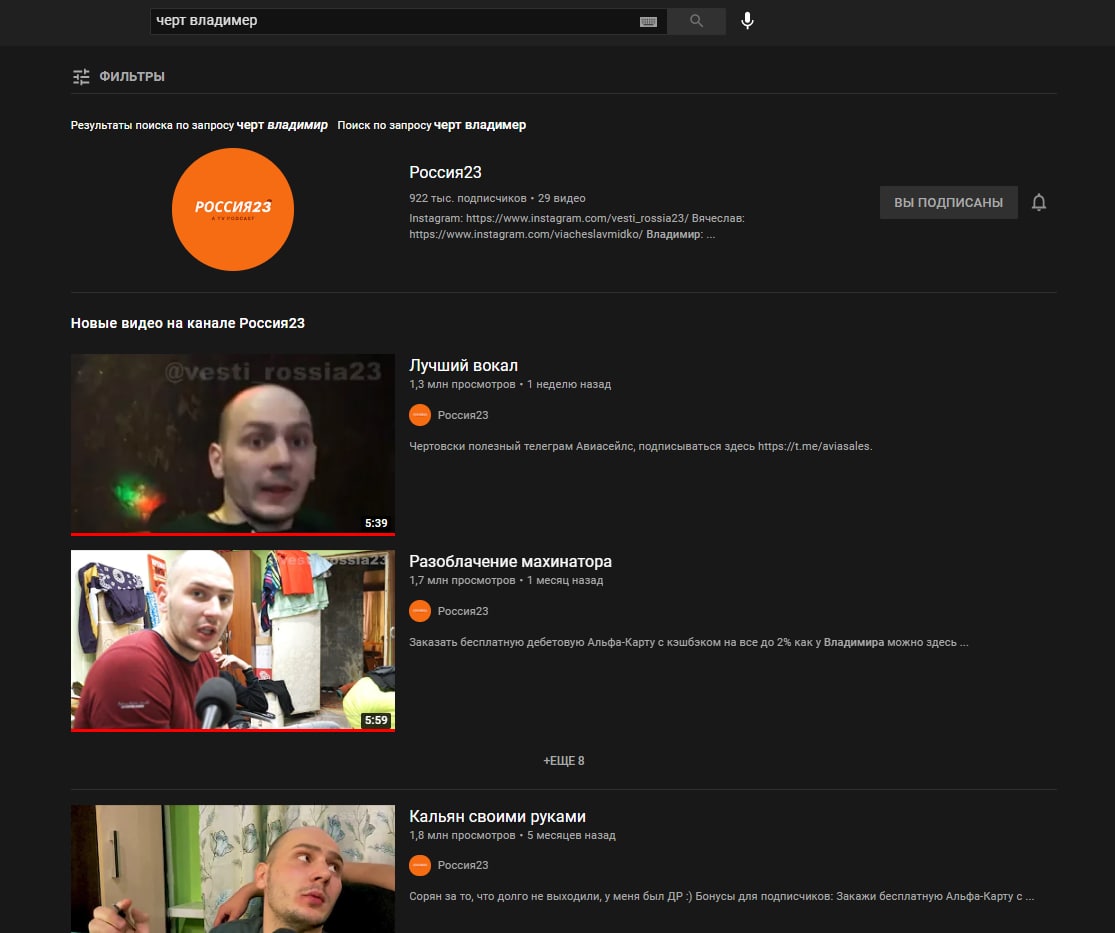
Task: Open Россия23 orange channel logo
Action: point(233,209)
